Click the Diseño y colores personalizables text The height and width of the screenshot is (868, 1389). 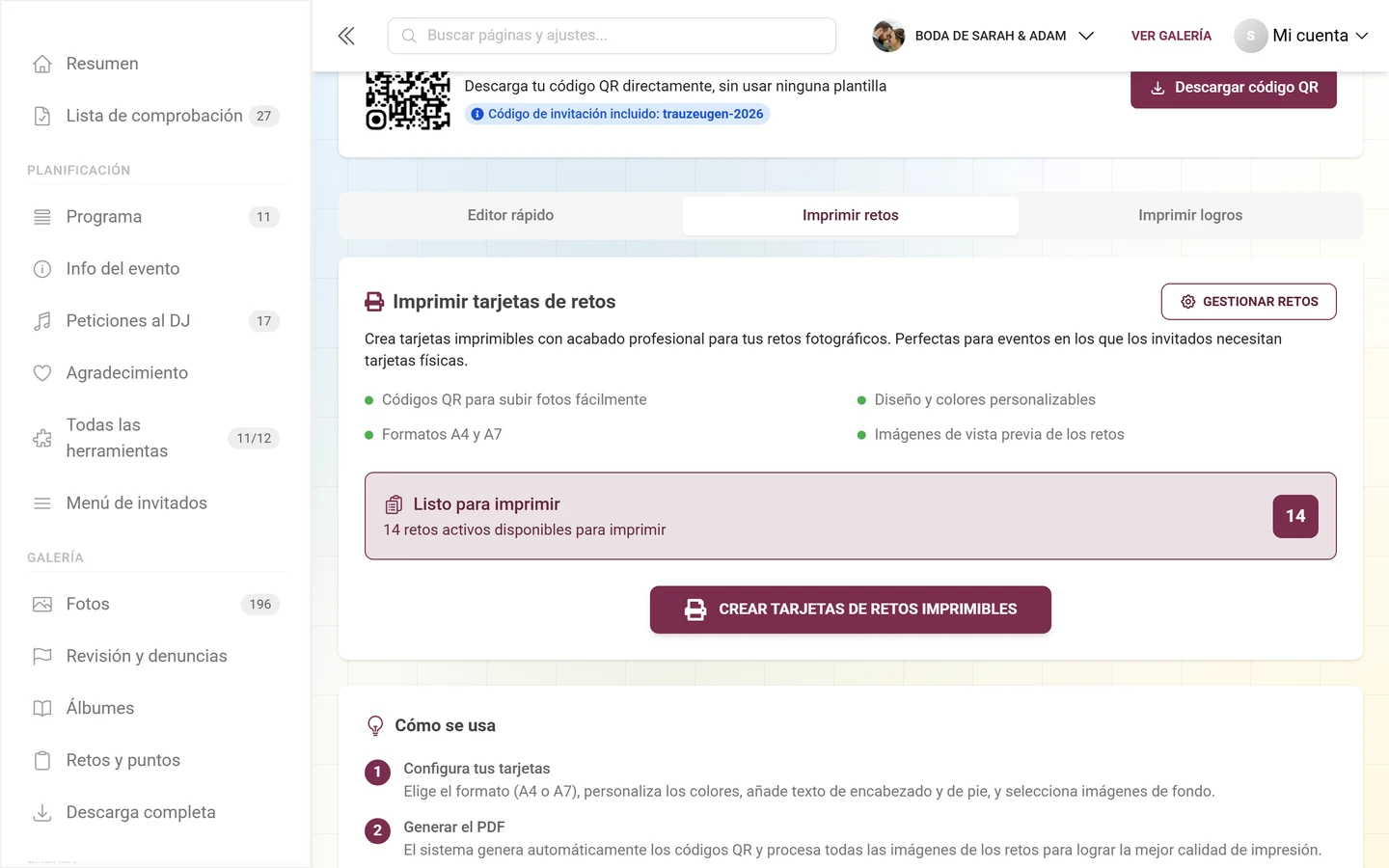click(985, 400)
